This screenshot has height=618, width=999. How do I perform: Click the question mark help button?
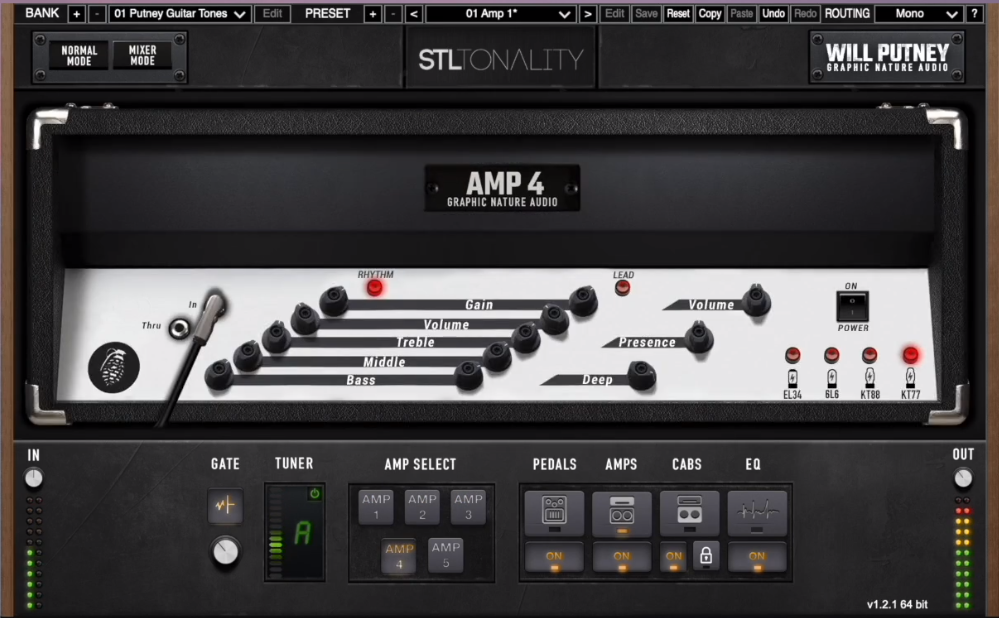(974, 14)
